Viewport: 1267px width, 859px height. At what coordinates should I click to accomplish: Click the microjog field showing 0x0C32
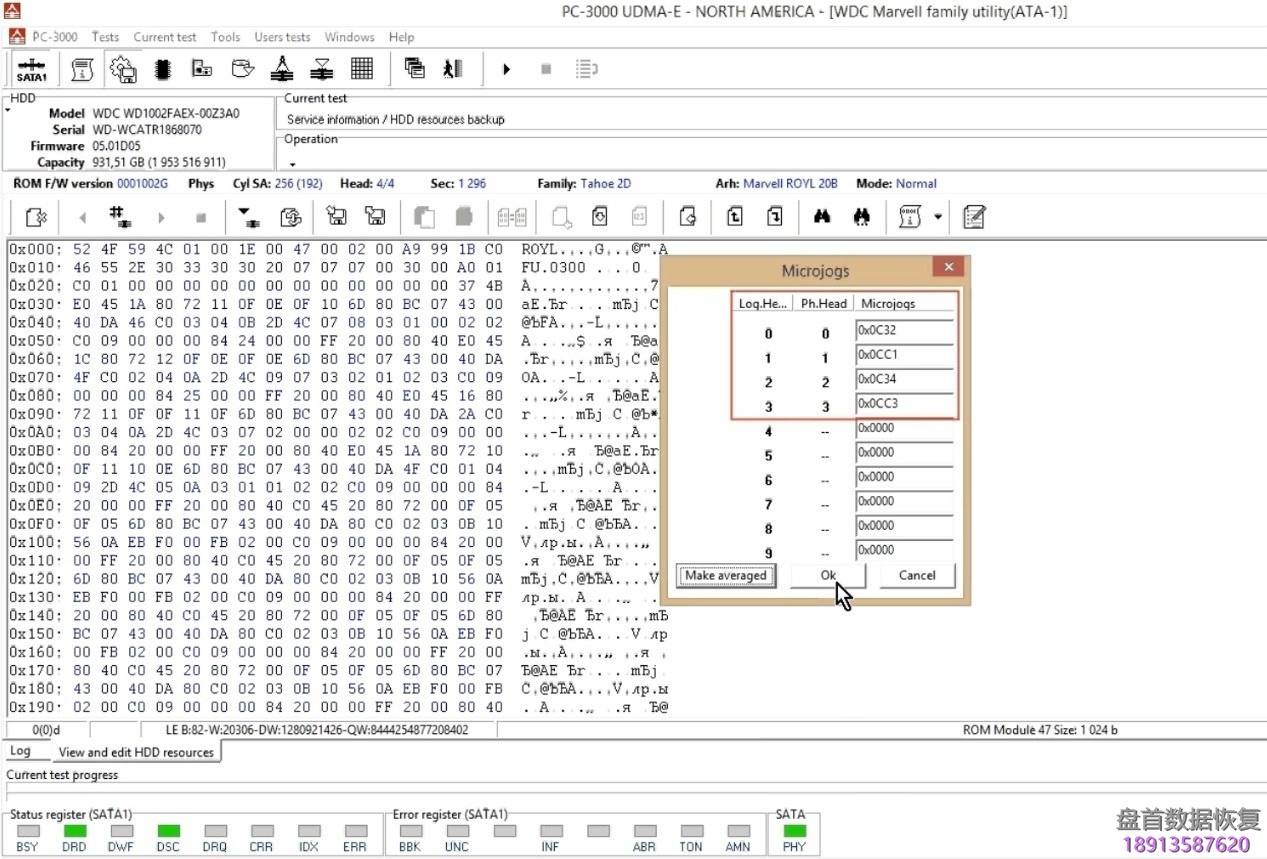pyautogui.click(x=904, y=330)
